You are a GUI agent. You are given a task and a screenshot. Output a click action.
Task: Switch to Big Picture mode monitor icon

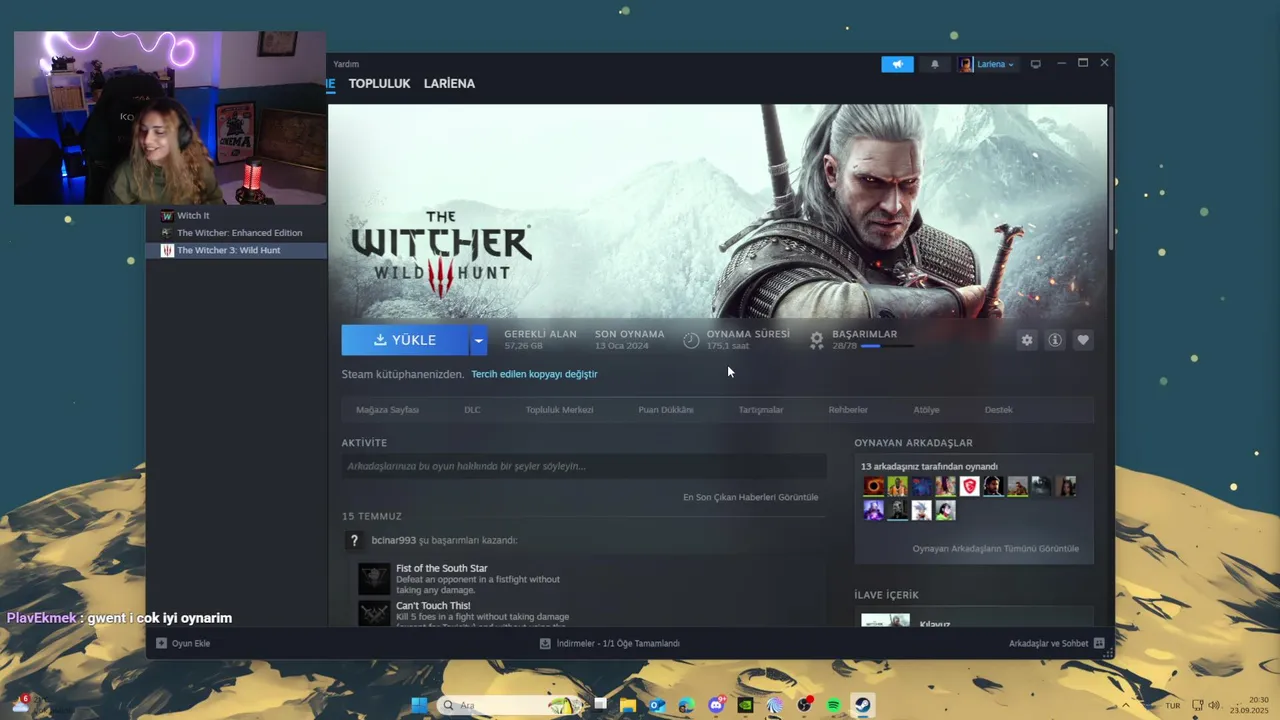pyautogui.click(x=1036, y=64)
